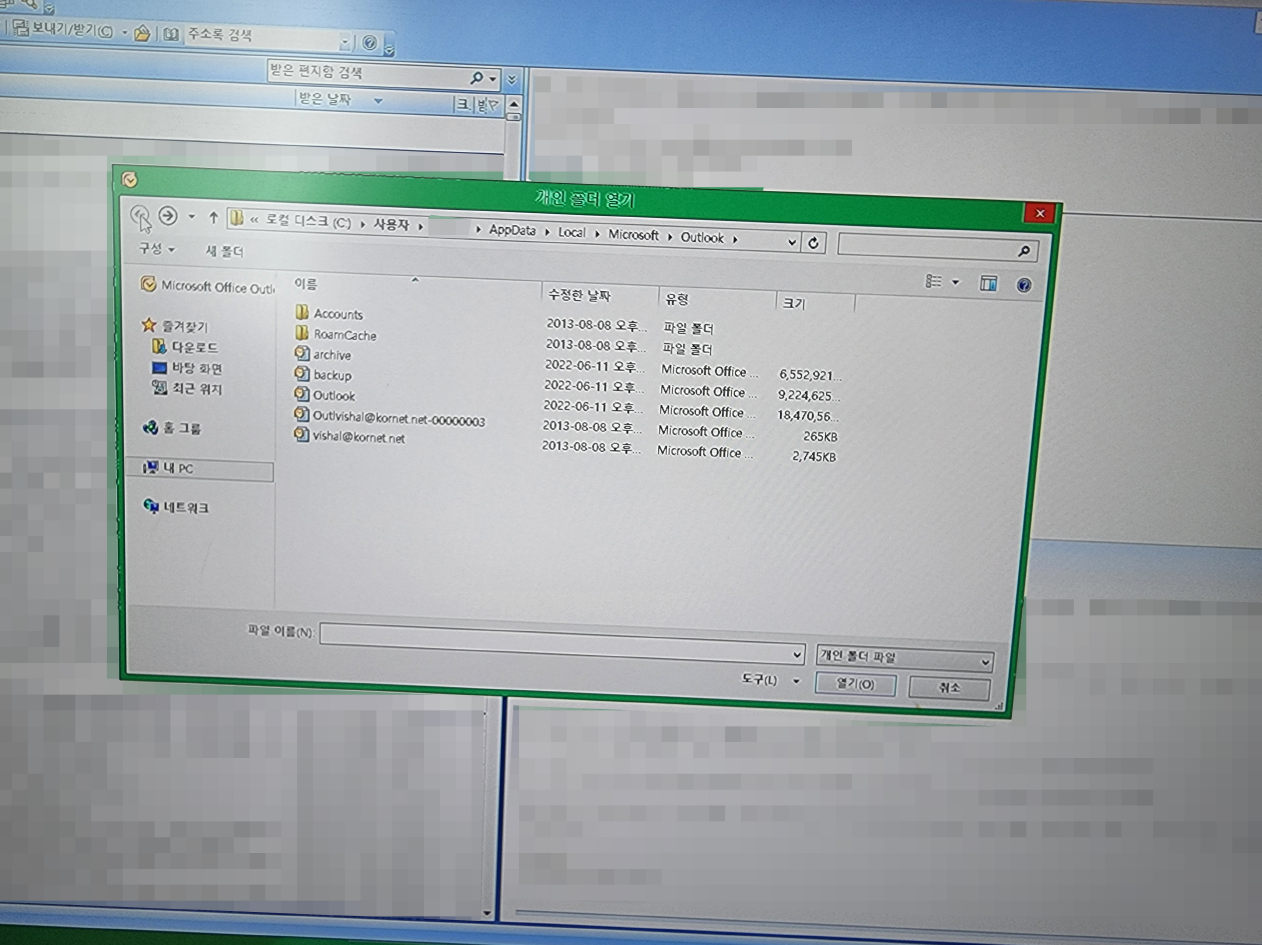The height and width of the screenshot is (945, 1262).
Task: Open 바탕 화면 in navigation pane
Action: pos(187,368)
